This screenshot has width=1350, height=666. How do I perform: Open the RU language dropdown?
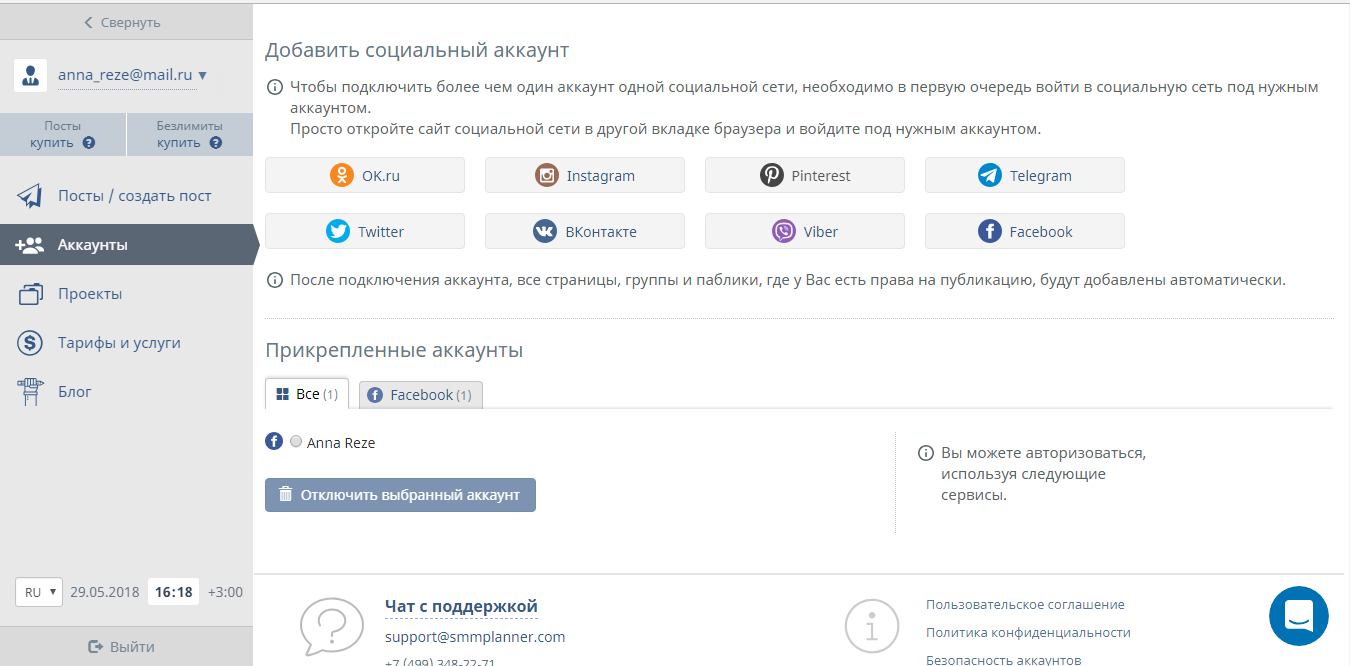click(x=38, y=591)
